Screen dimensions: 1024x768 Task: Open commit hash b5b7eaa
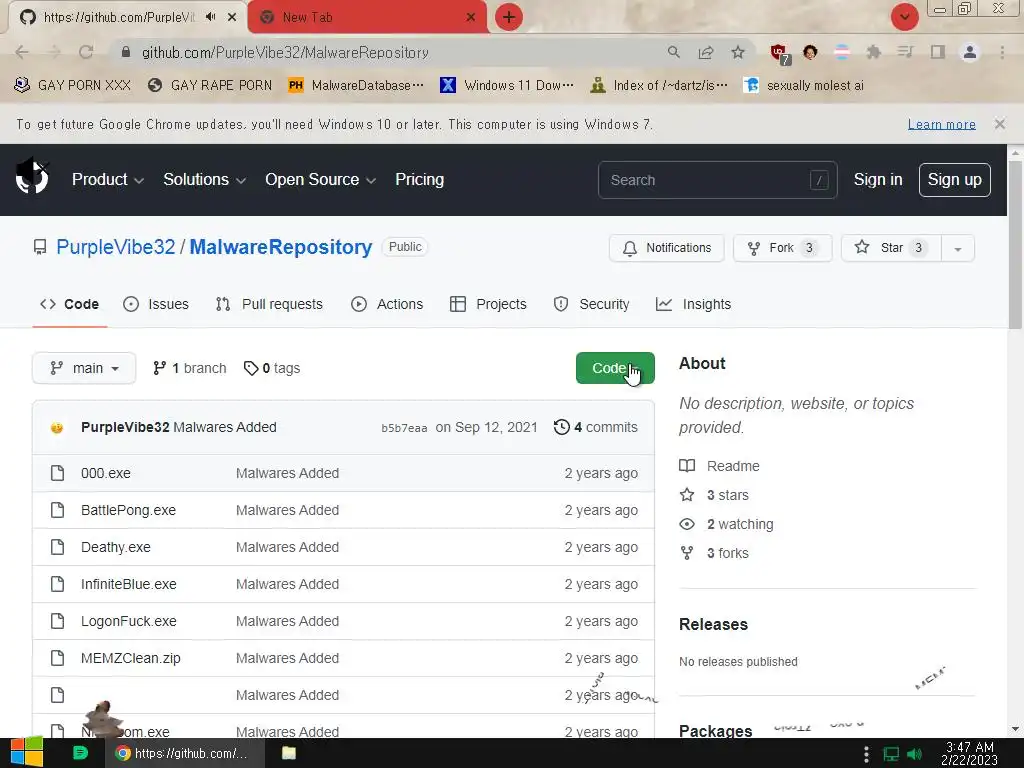tap(404, 428)
